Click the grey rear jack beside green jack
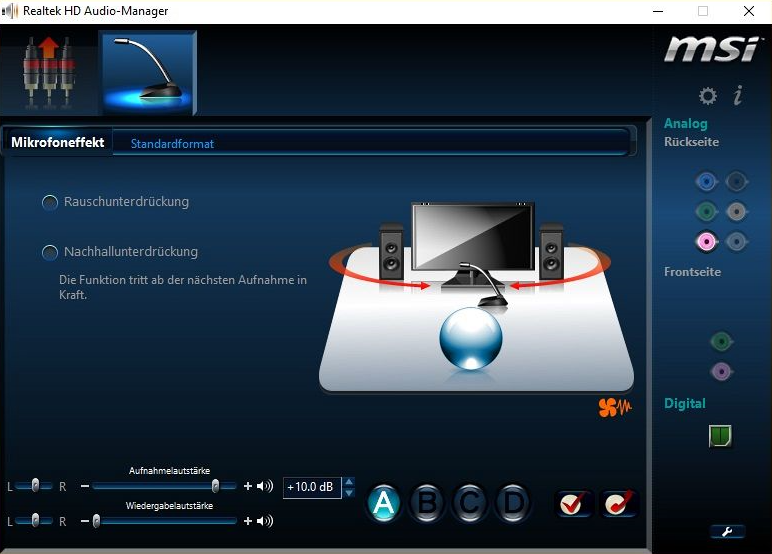The width and height of the screenshot is (772, 554). point(736,212)
